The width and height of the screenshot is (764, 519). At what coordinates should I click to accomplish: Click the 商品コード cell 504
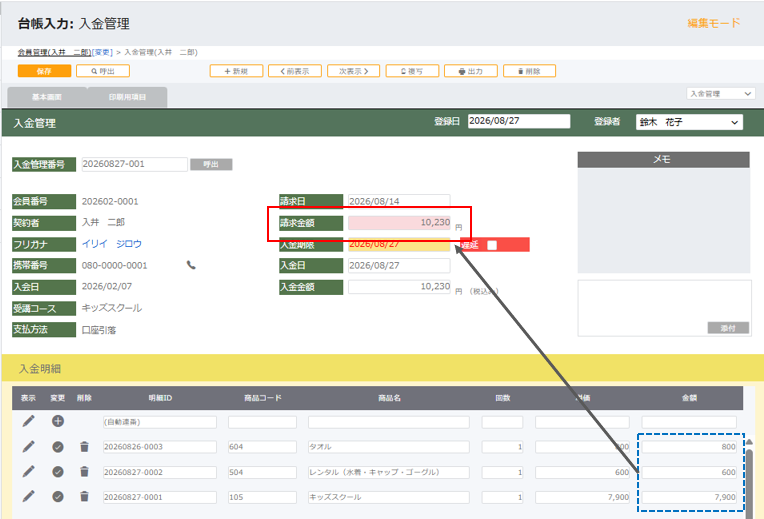262,472
